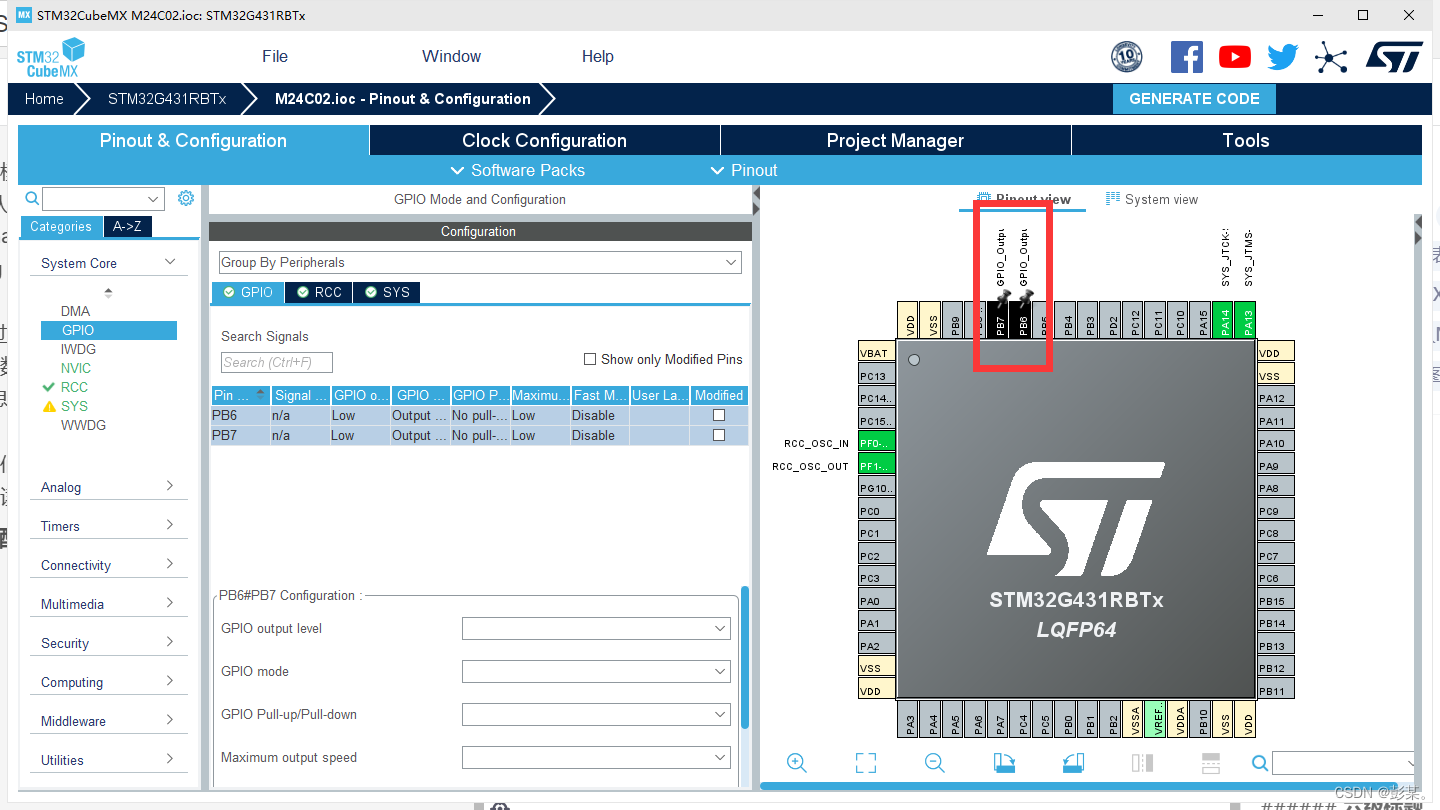This screenshot has width=1440, height=810.
Task: Expand the Multimedia category
Action: point(109,604)
